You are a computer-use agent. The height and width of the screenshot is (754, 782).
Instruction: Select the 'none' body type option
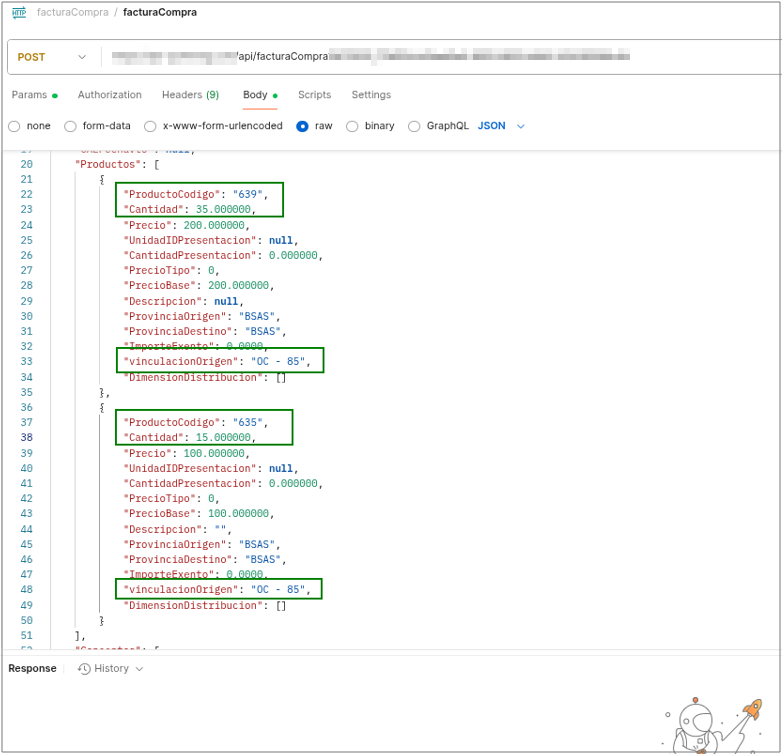14,126
